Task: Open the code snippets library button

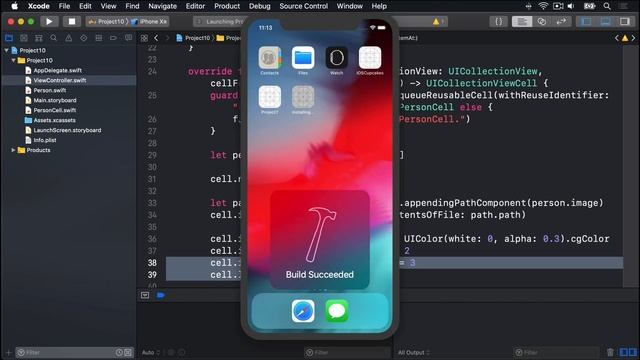Action: (498, 21)
